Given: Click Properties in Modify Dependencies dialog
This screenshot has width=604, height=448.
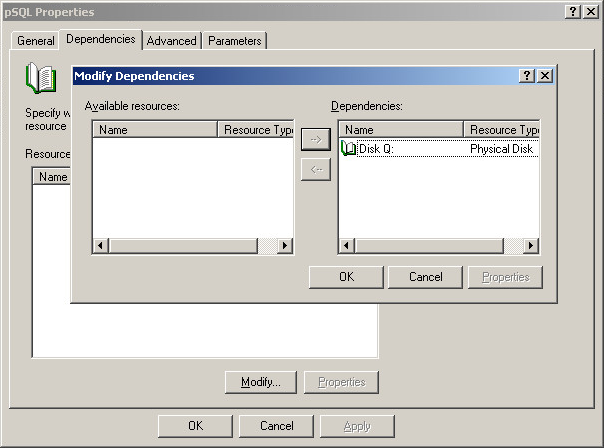Looking at the screenshot, I should click(505, 277).
